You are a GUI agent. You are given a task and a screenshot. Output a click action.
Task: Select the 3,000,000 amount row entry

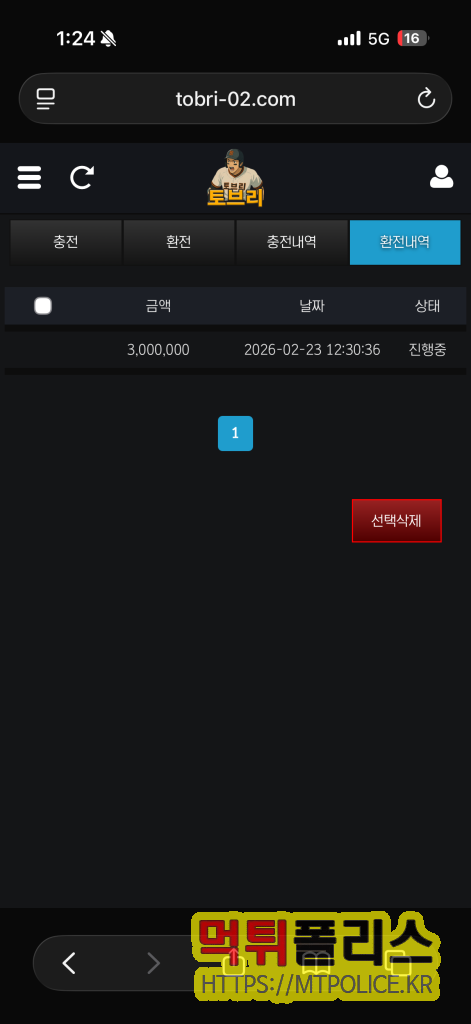[158, 350]
